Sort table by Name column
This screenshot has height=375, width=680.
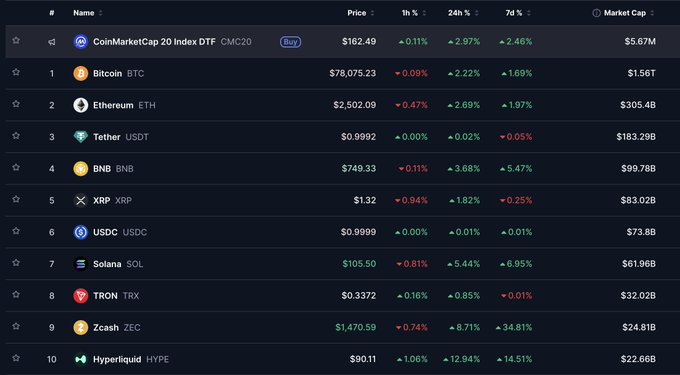pyautogui.click(x=88, y=13)
